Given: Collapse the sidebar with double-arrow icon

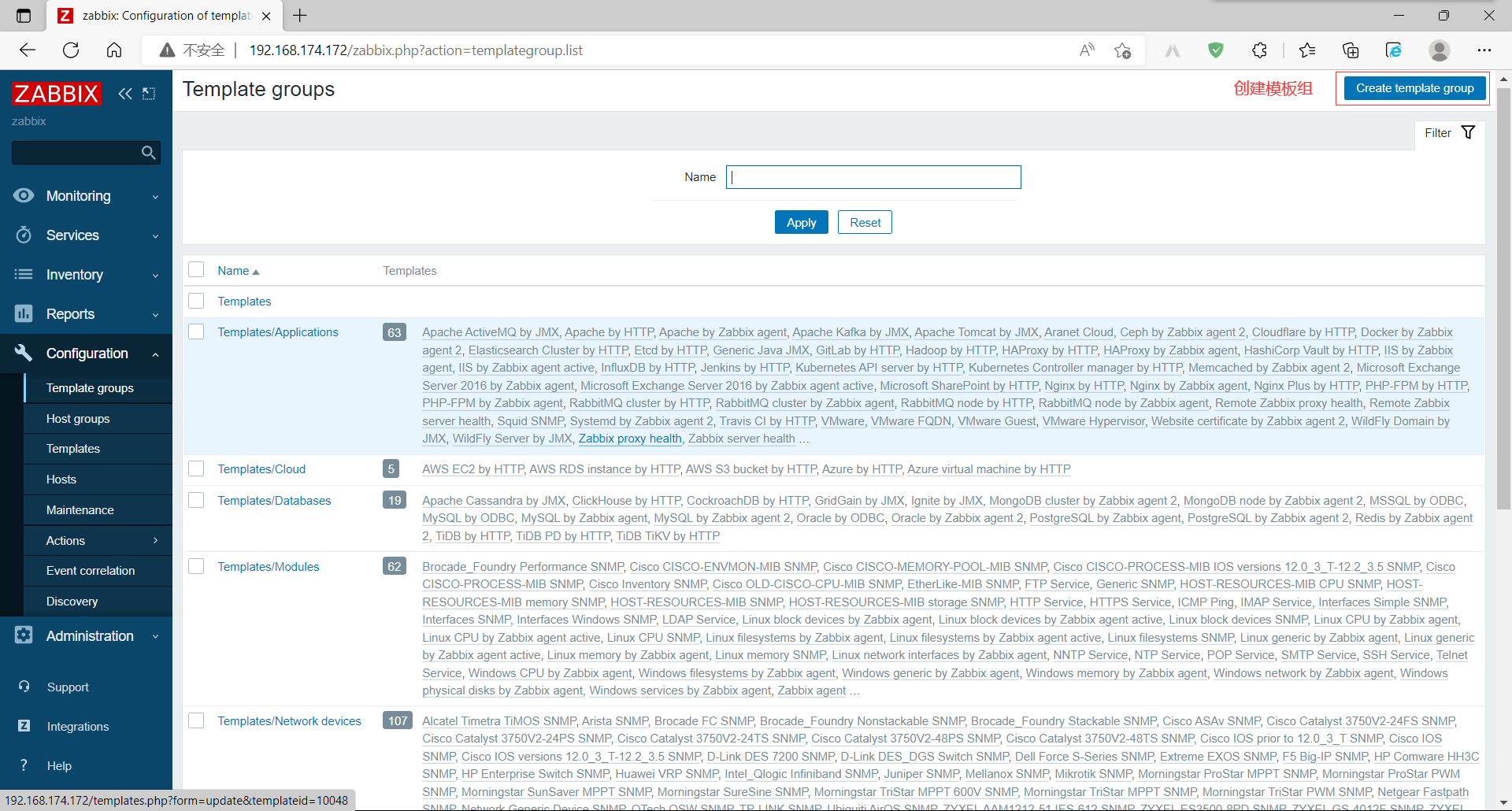Looking at the screenshot, I should pyautogui.click(x=125, y=94).
